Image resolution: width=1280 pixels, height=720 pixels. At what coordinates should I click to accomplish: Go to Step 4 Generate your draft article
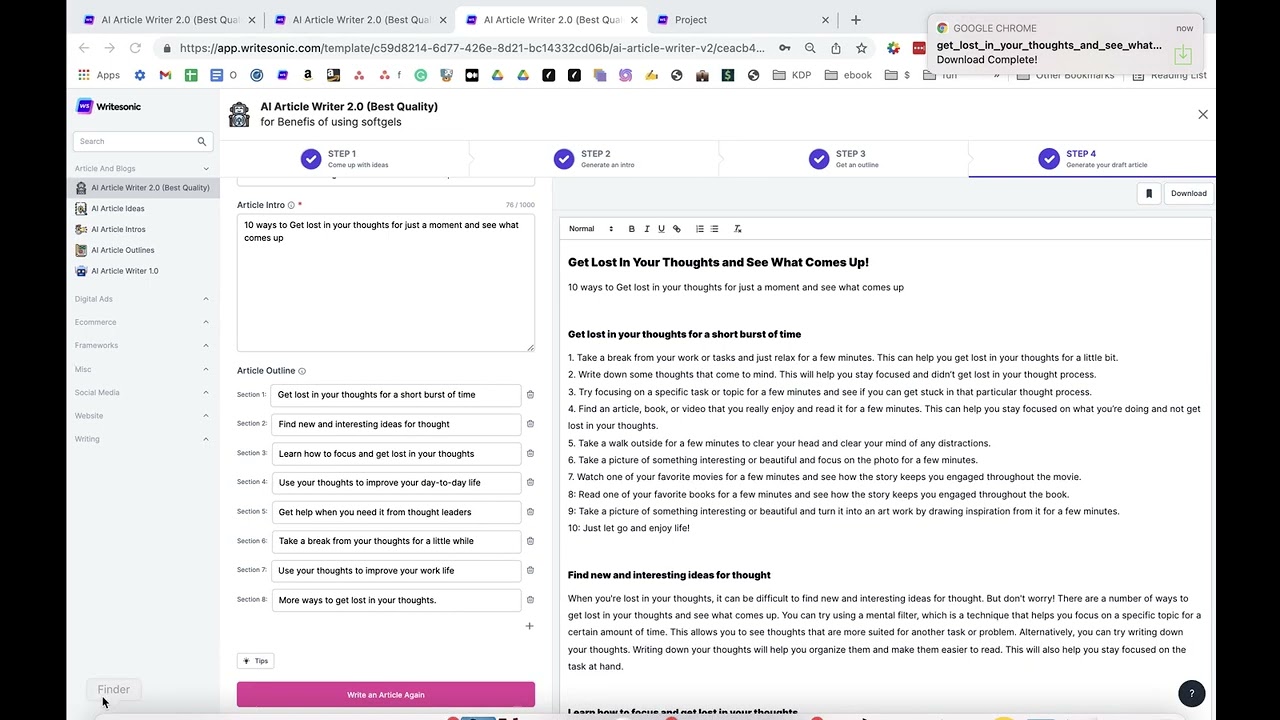click(1092, 159)
